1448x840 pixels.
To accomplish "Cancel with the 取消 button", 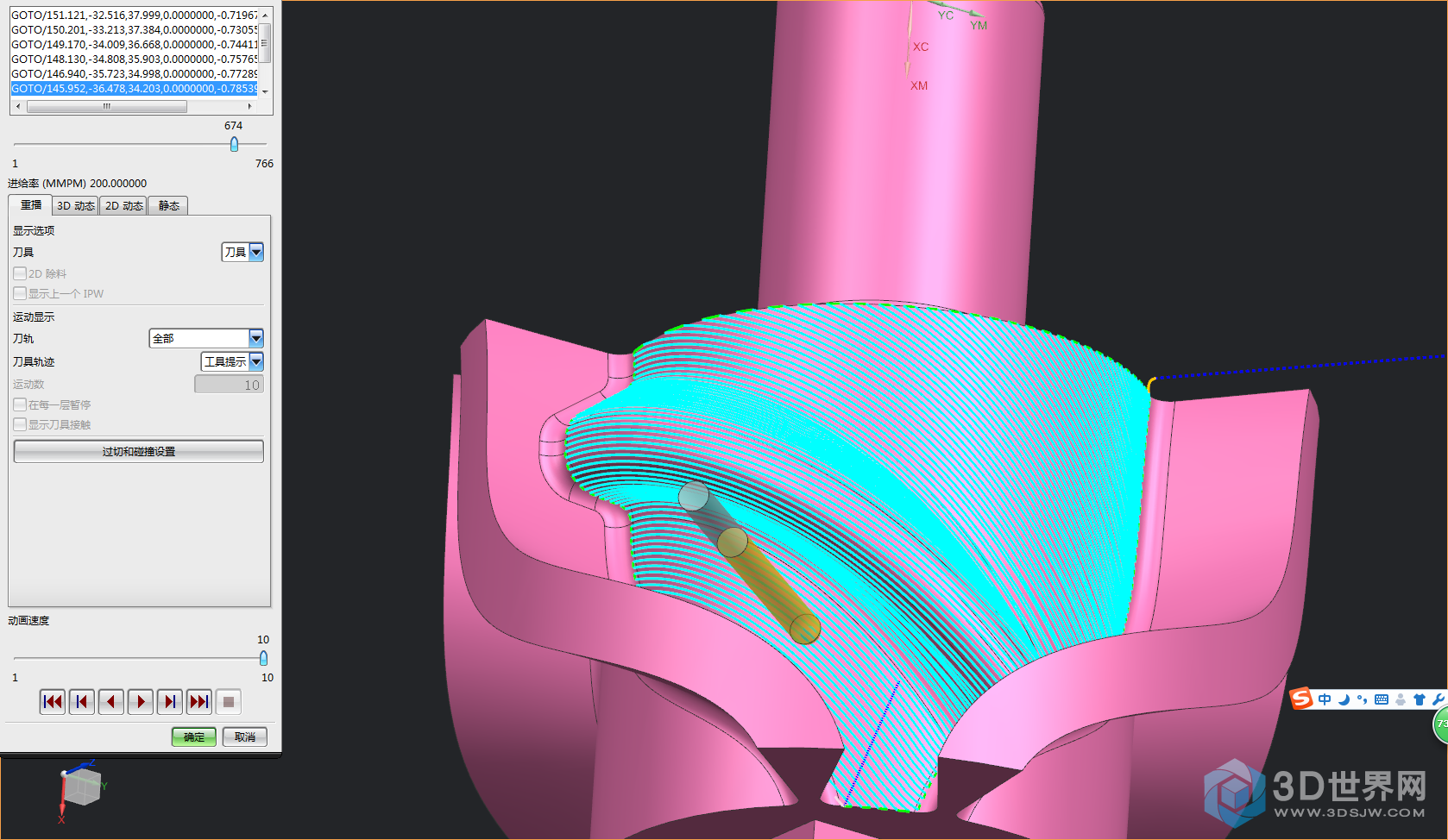I will pyautogui.click(x=245, y=737).
